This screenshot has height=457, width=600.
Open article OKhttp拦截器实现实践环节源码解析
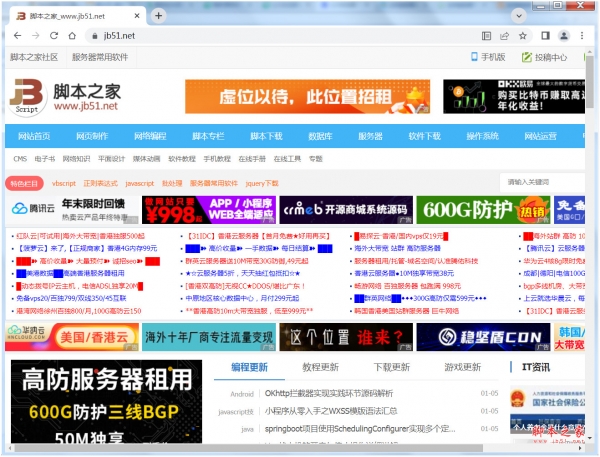(x=329, y=393)
